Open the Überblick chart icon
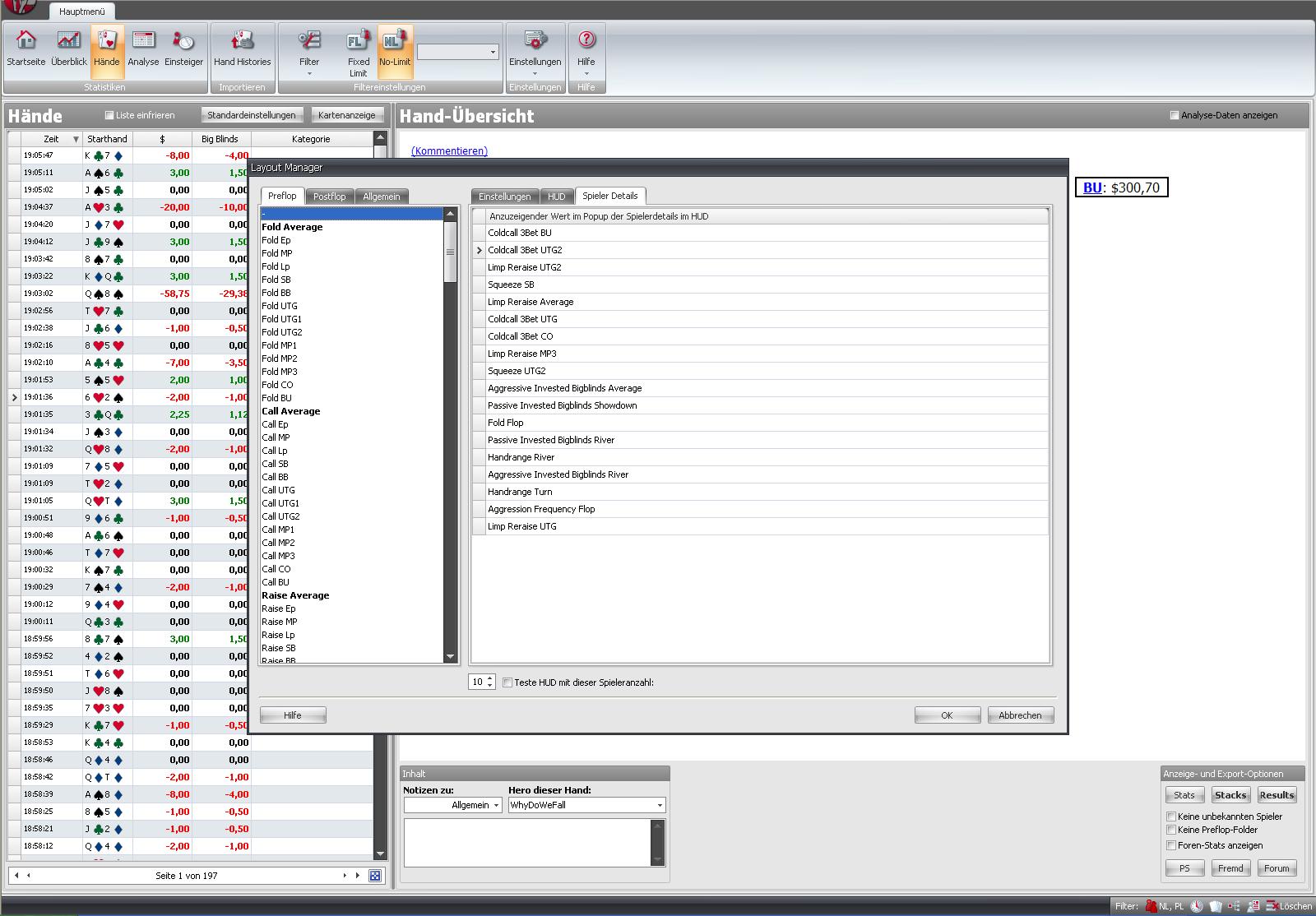The image size is (1316, 916). tap(68, 39)
